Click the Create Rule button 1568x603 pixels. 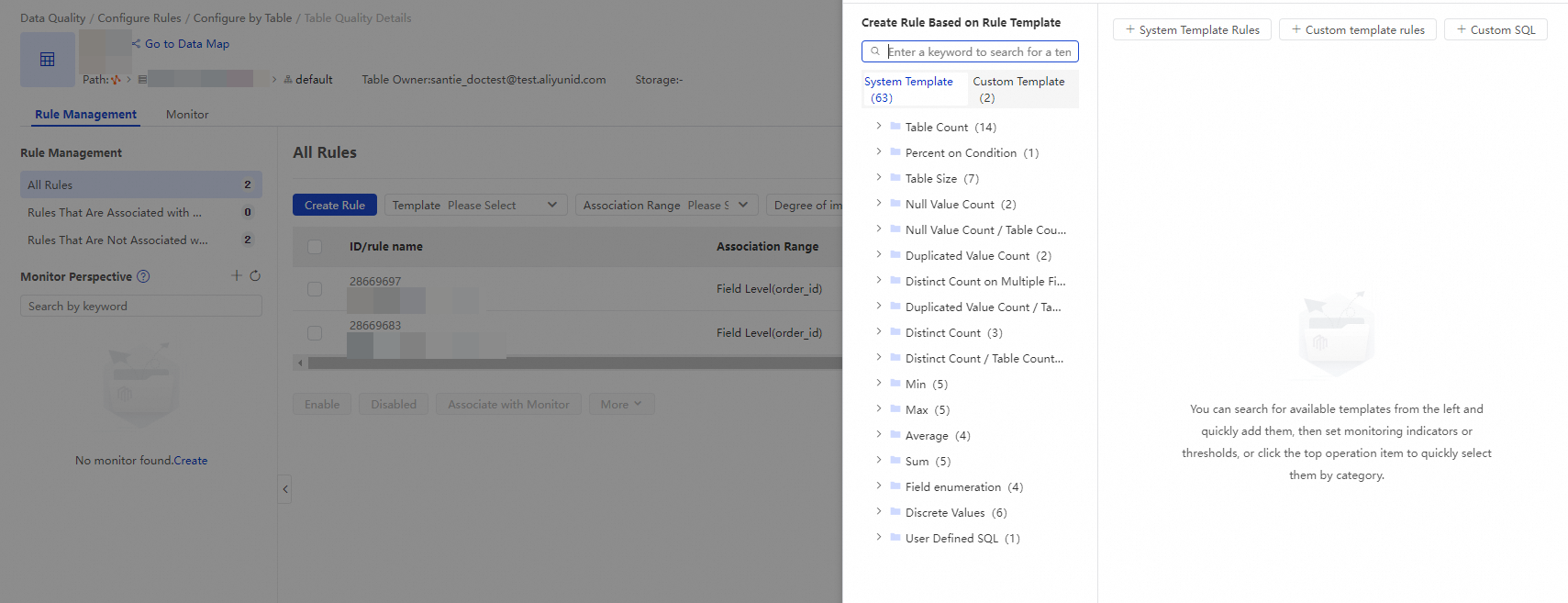coord(335,205)
